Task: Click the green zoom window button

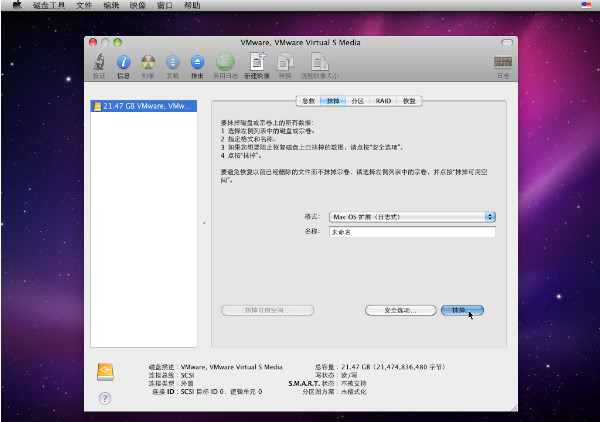Action: [117, 42]
